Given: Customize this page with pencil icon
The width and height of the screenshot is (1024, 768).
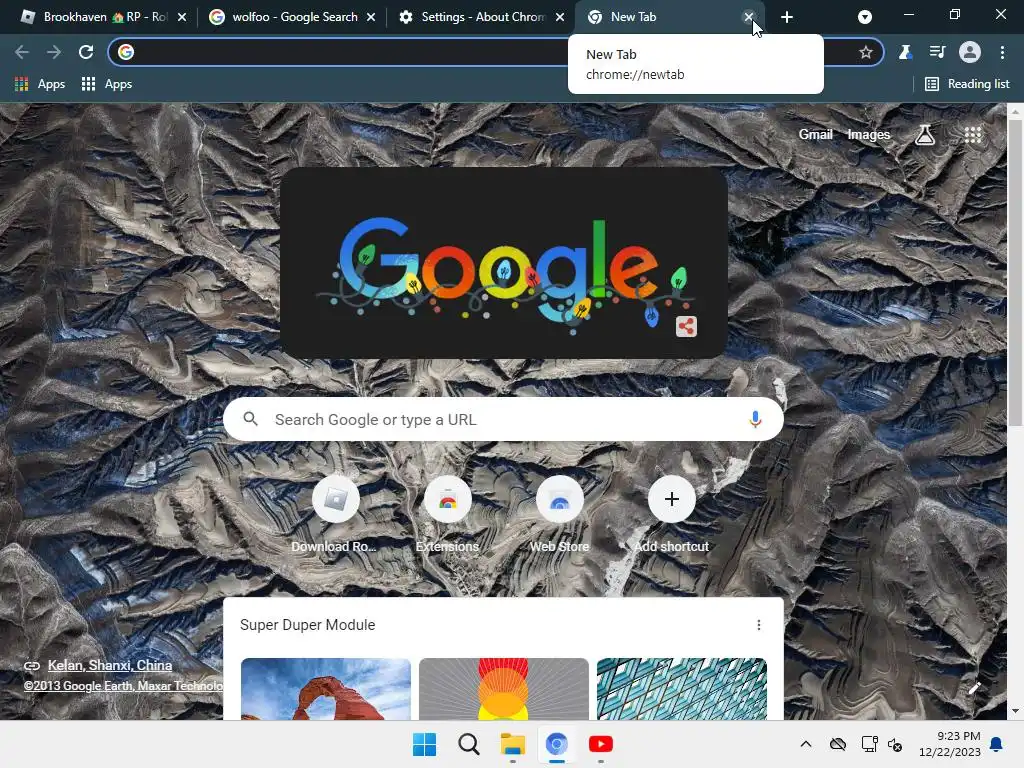Looking at the screenshot, I should click(974, 688).
